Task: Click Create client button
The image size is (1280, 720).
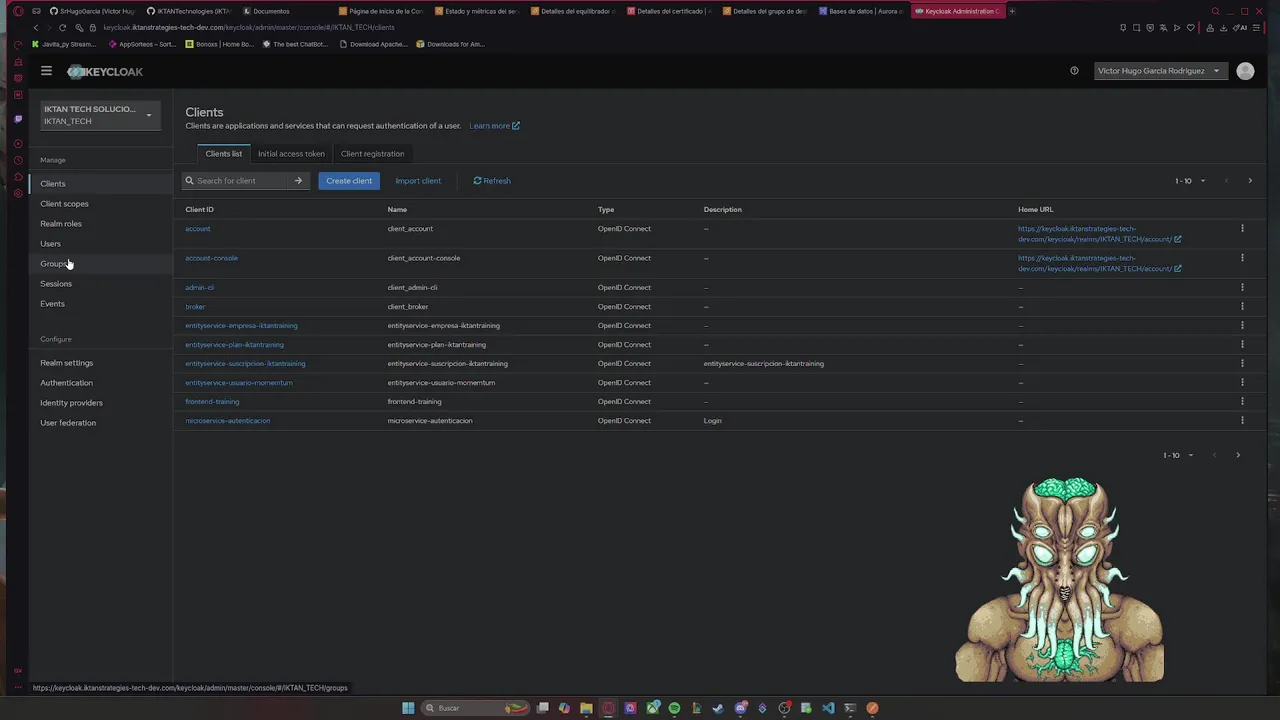Action: click(x=349, y=181)
